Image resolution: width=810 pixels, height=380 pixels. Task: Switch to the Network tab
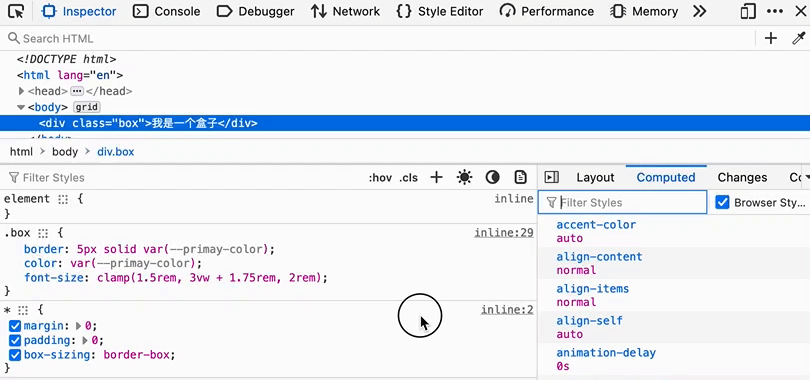point(345,11)
